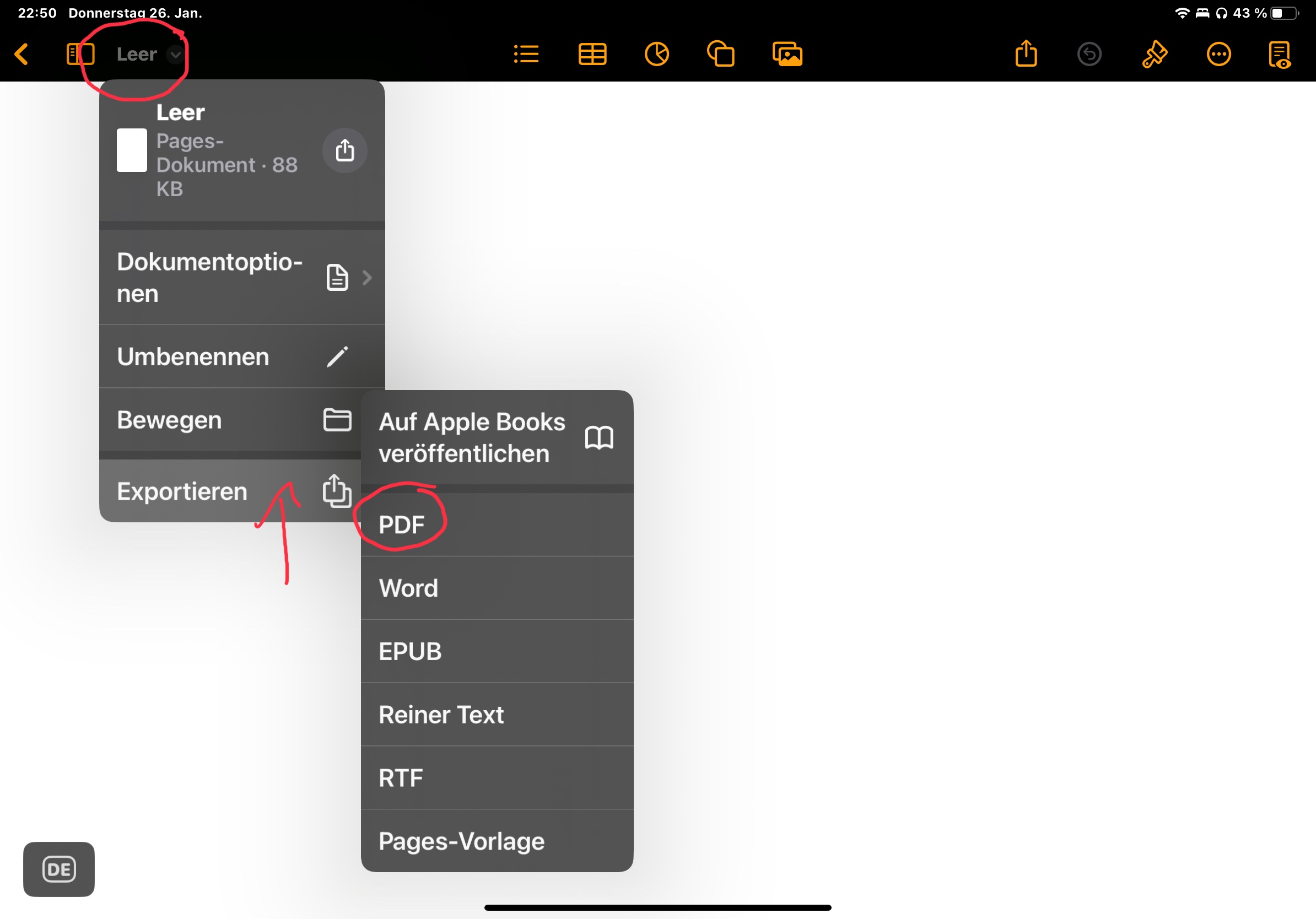The image size is (1316, 919).
Task: Expand Dokumentoptionen submenu
Action: (x=241, y=278)
